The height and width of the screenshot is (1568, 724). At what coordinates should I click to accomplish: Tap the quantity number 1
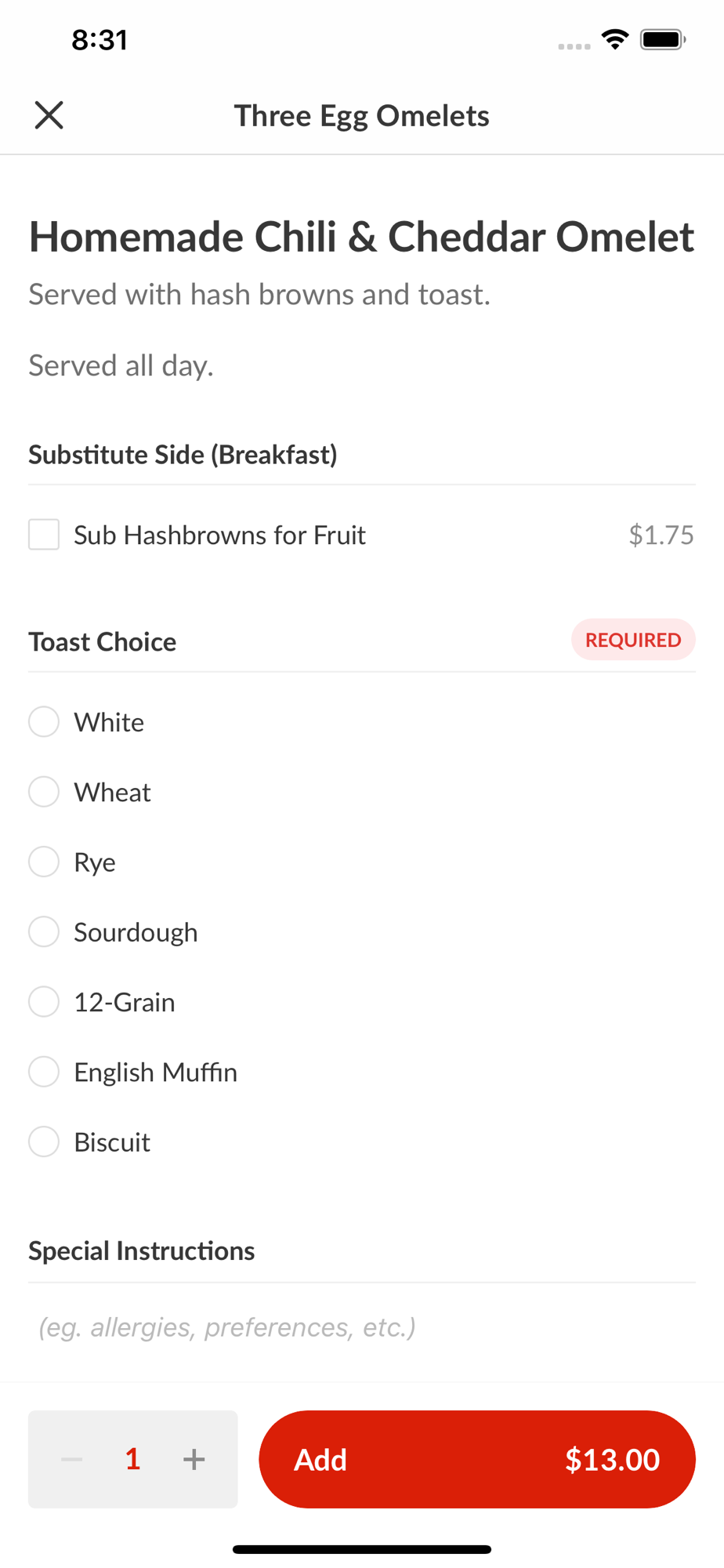pos(133,1459)
